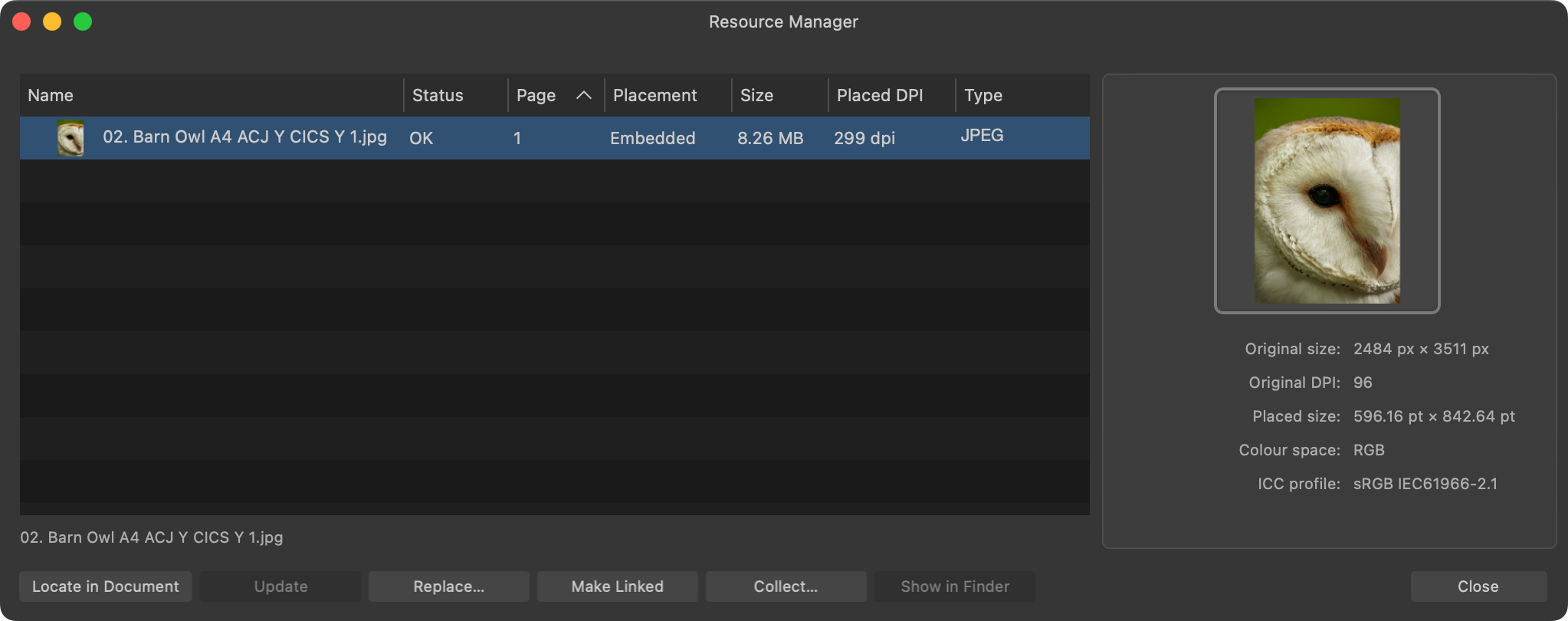The width and height of the screenshot is (1568, 621).
Task: Click the Resource Manager window title
Action: tap(783, 21)
